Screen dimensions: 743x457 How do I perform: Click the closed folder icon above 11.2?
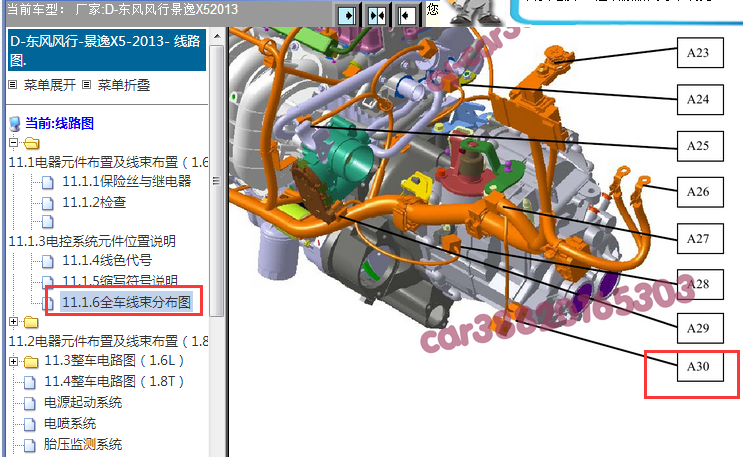[31, 322]
